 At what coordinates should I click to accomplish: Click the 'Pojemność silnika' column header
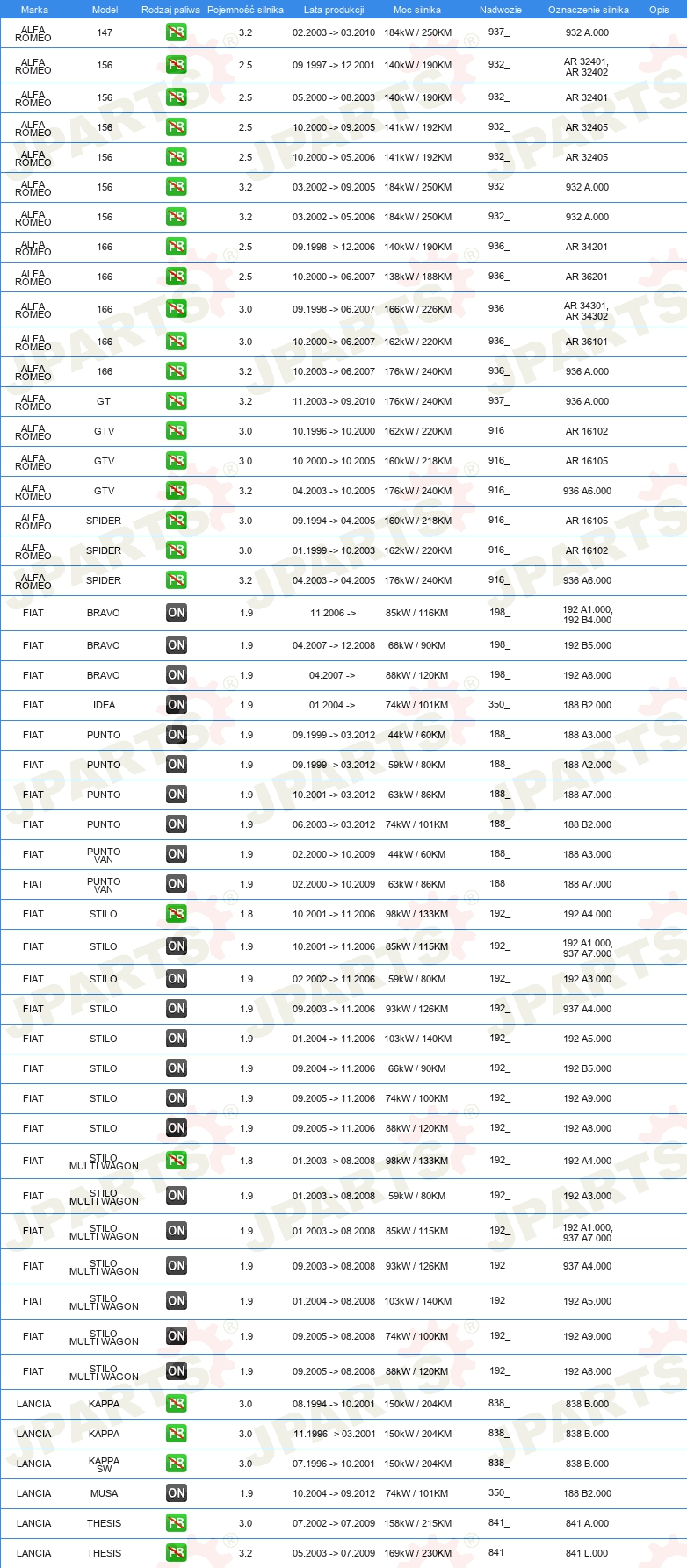point(245,10)
